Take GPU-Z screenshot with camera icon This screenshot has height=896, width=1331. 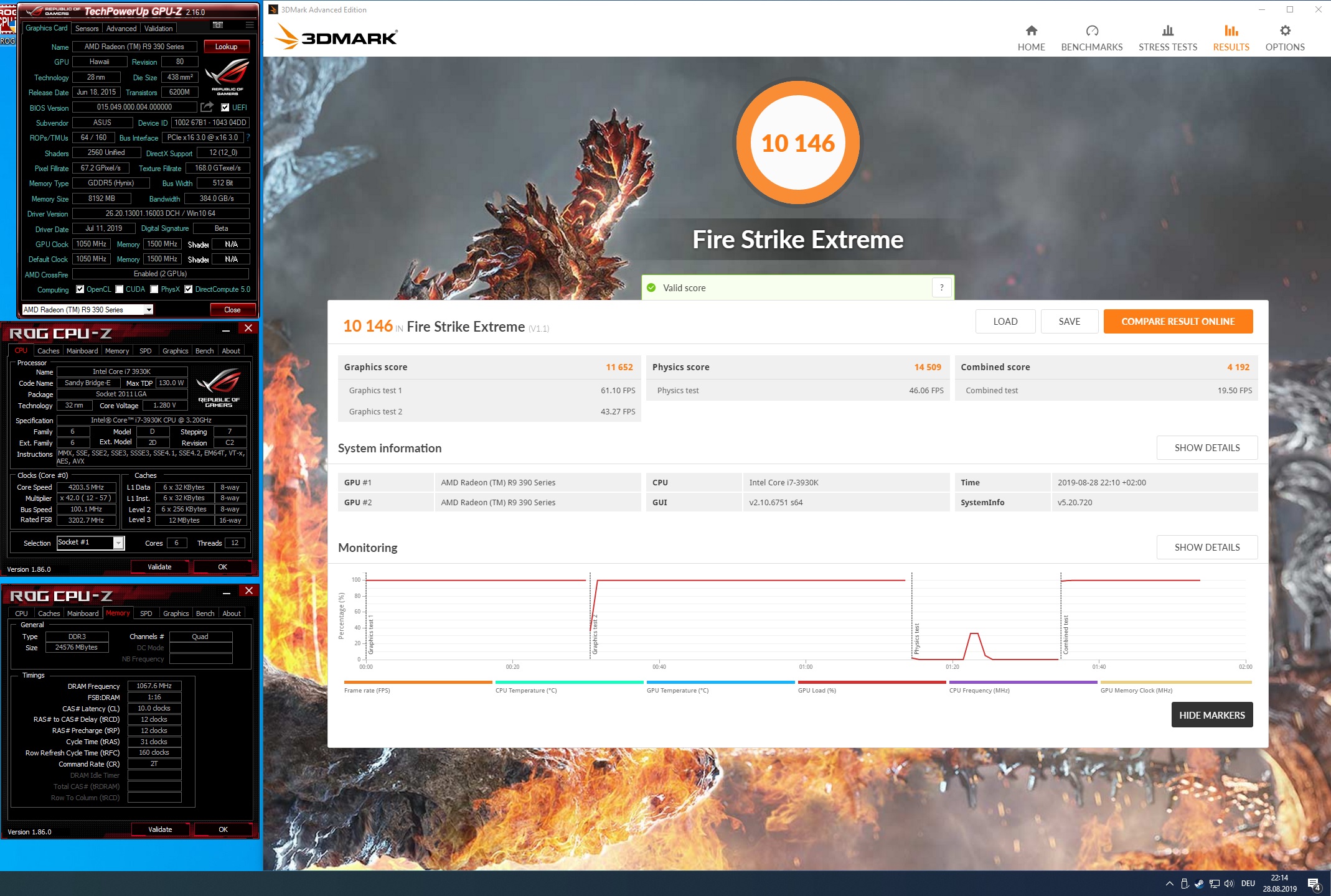coord(218,25)
